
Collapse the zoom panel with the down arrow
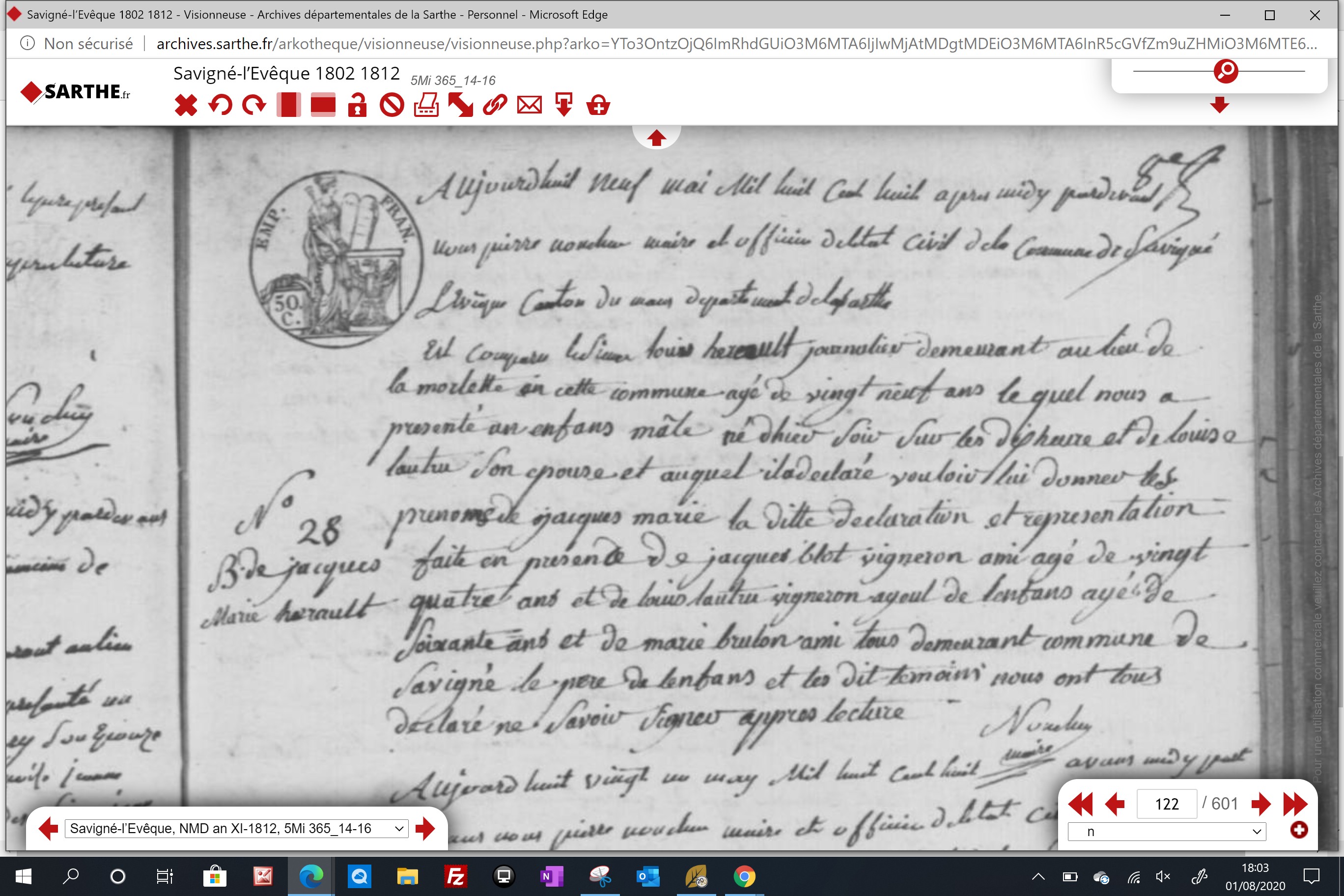point(1219,105)
